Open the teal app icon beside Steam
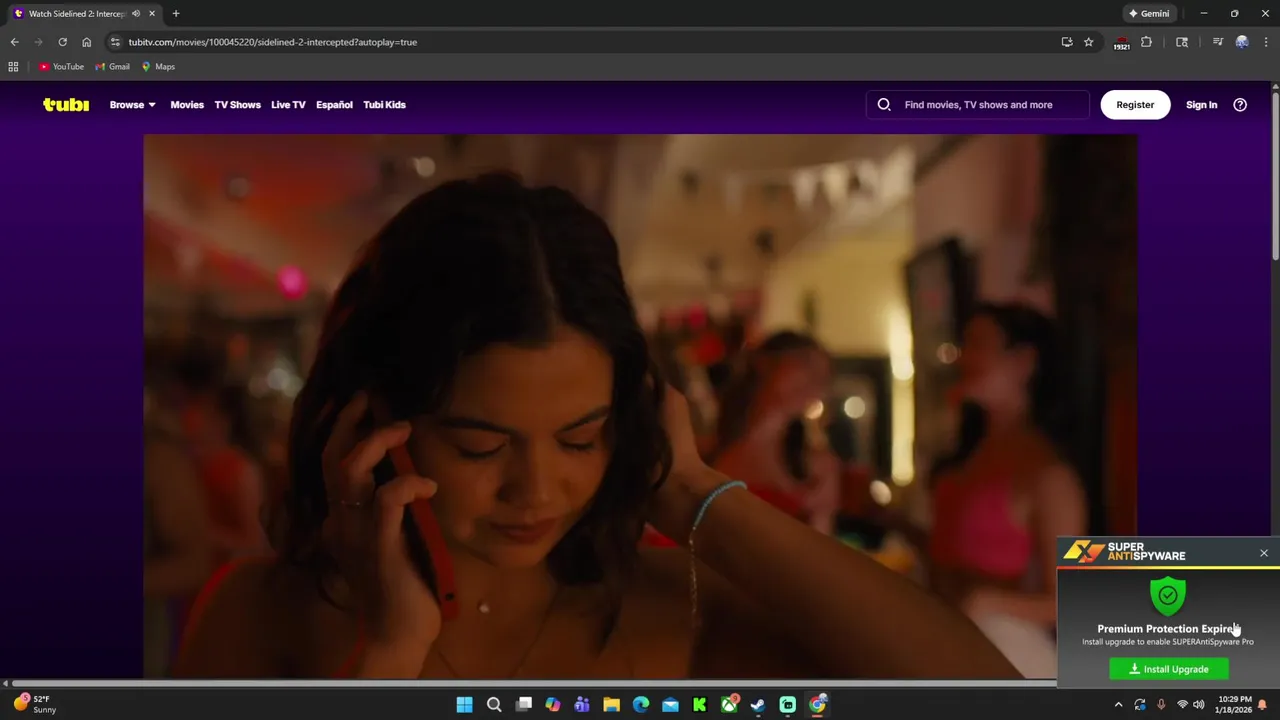 788,705
